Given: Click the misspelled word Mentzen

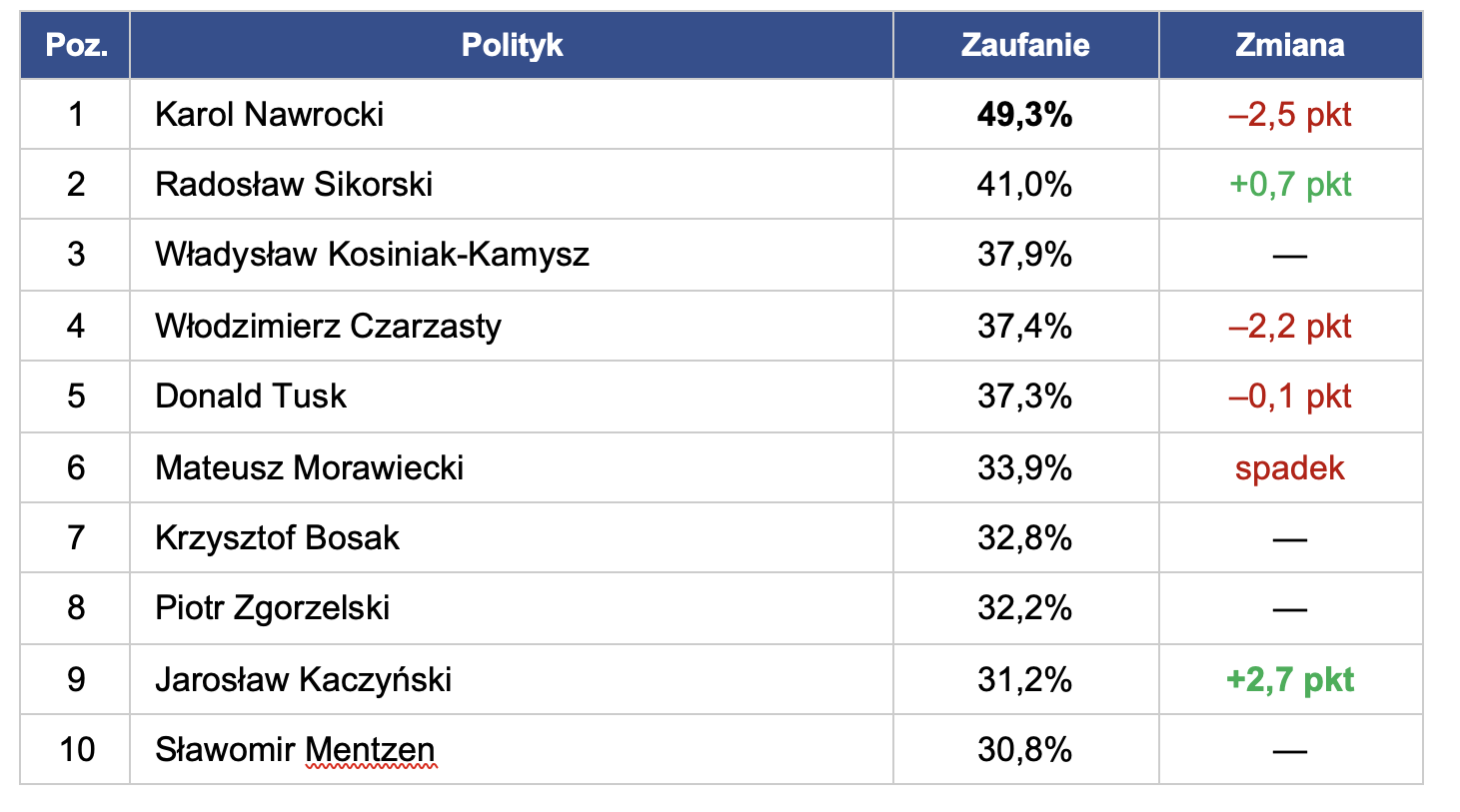Looking at the screenshot, I should pos(370,750).
